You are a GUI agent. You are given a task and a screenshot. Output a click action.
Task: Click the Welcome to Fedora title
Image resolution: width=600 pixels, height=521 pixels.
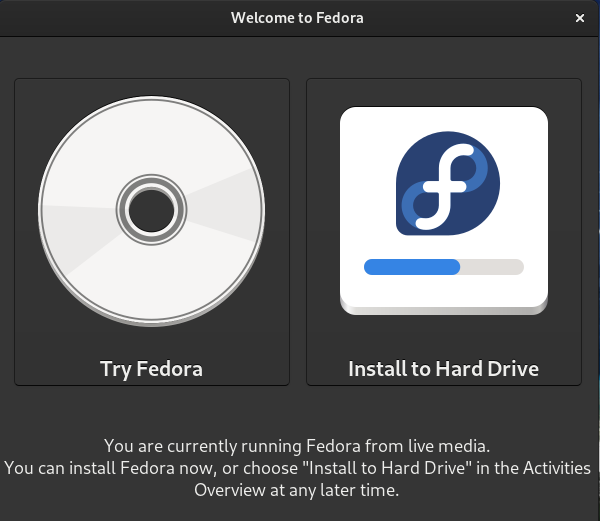[297, 18]
